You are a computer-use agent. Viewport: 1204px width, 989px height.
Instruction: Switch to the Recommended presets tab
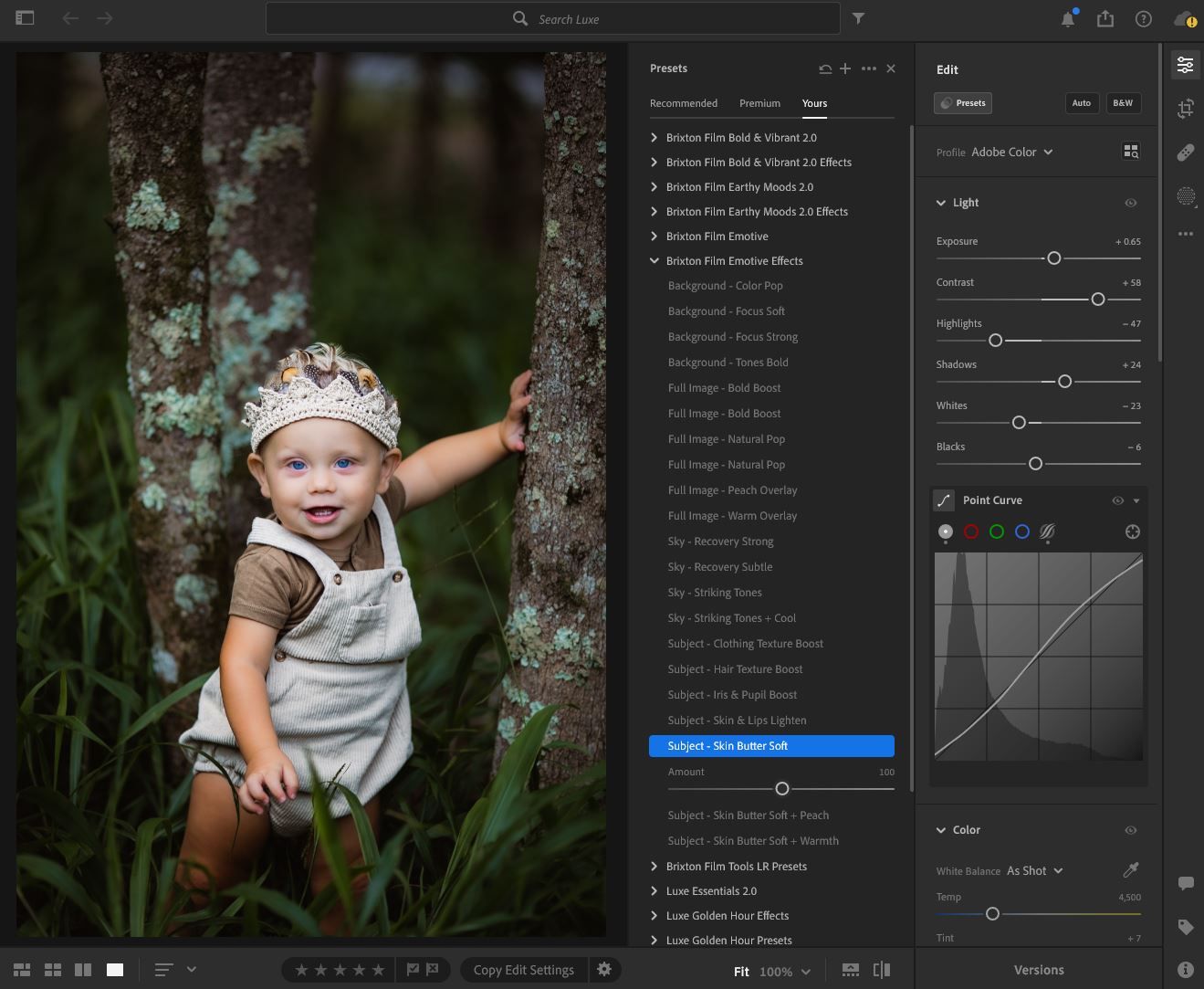pyautogui.click(x=683, y=103)
